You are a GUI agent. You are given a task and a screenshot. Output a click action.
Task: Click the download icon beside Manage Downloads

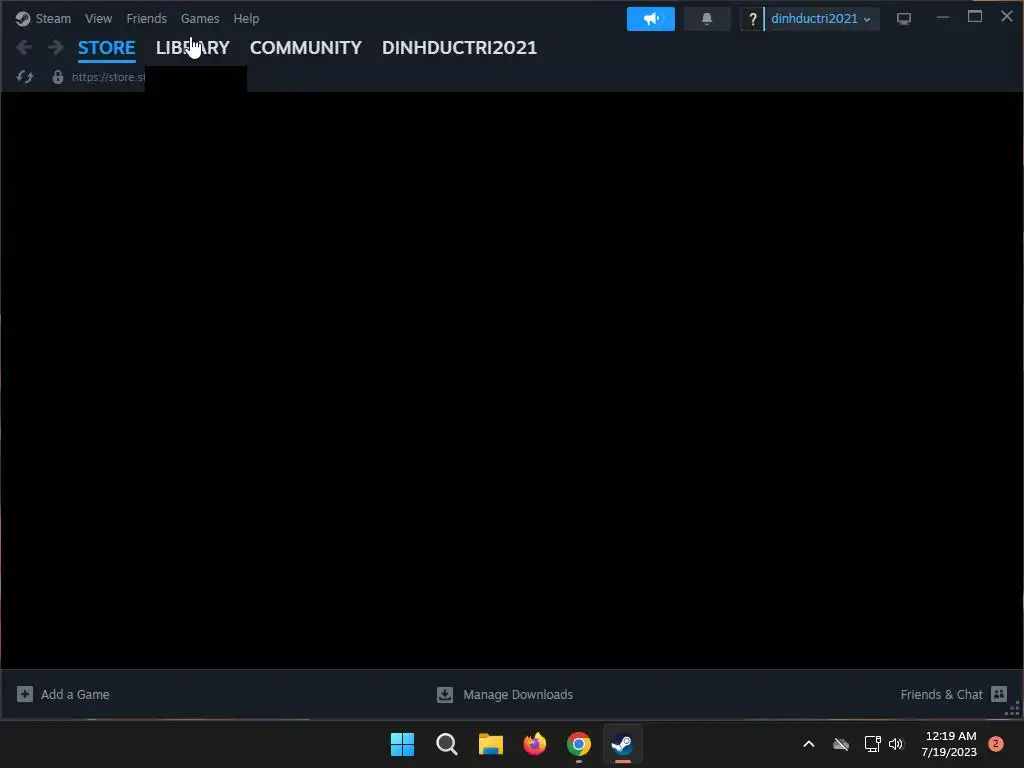point(445,694)
